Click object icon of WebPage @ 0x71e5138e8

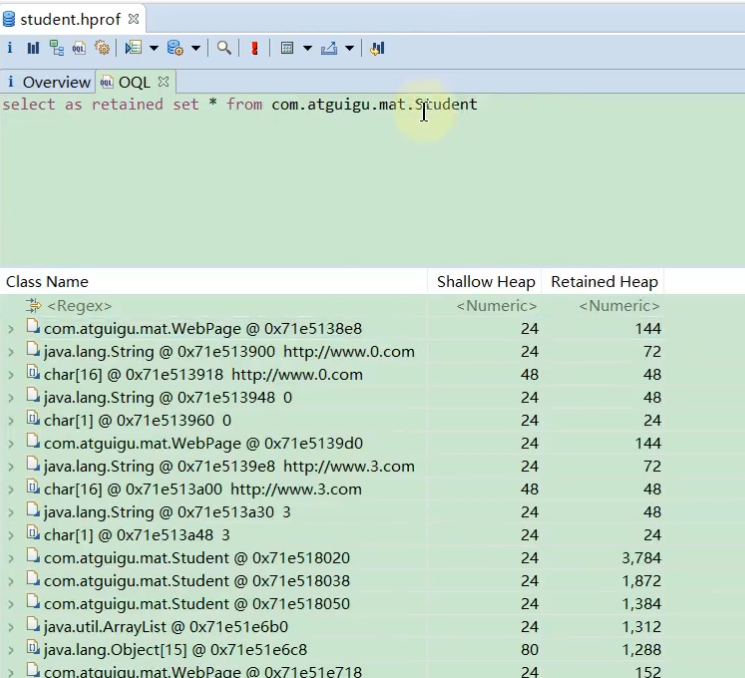pyautogui.click(x=33, y=326)
